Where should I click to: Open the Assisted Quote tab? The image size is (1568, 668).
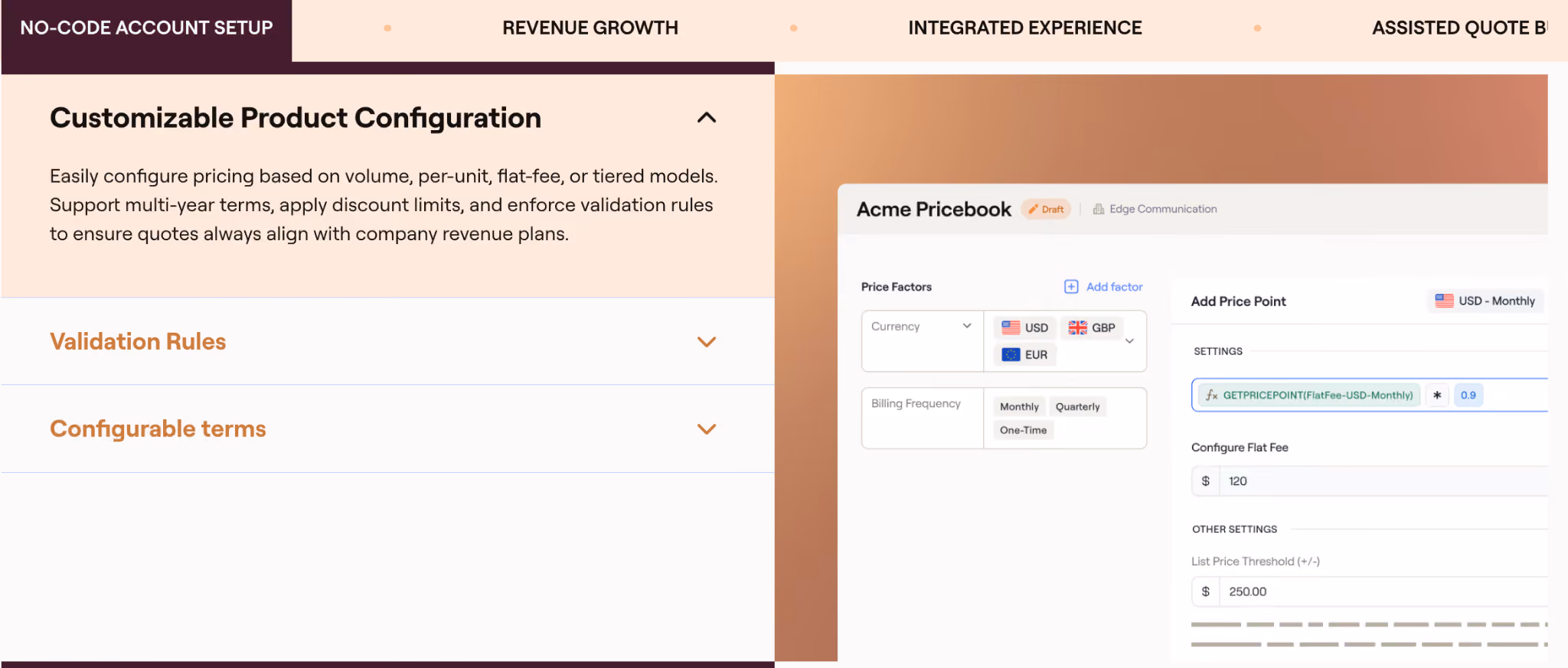tap(1459, 28)
